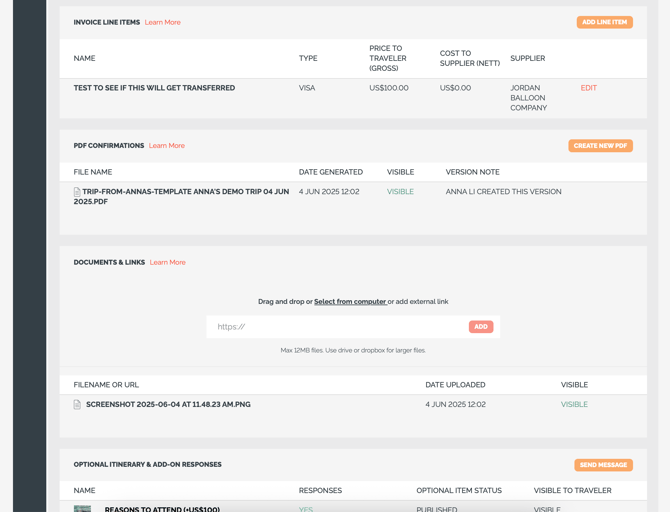Open Learn More beside Invoice Line Items
Viewport: 670px width, 512px height.
click(x=162, y=22)
